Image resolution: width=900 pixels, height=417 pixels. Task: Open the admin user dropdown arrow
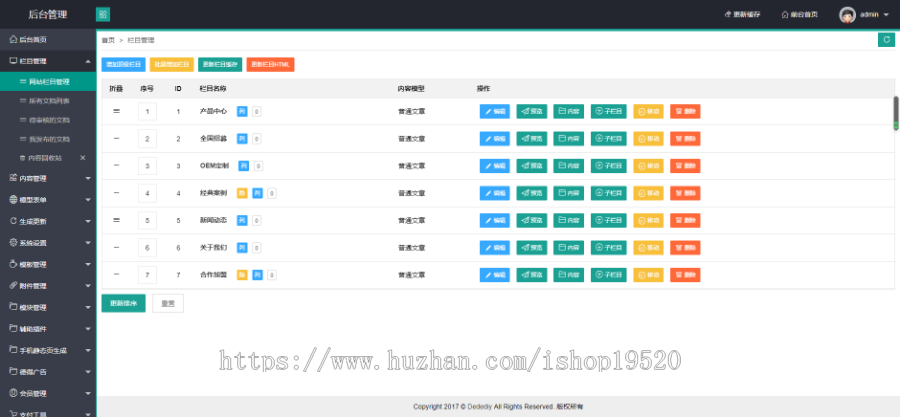point(886,15)
